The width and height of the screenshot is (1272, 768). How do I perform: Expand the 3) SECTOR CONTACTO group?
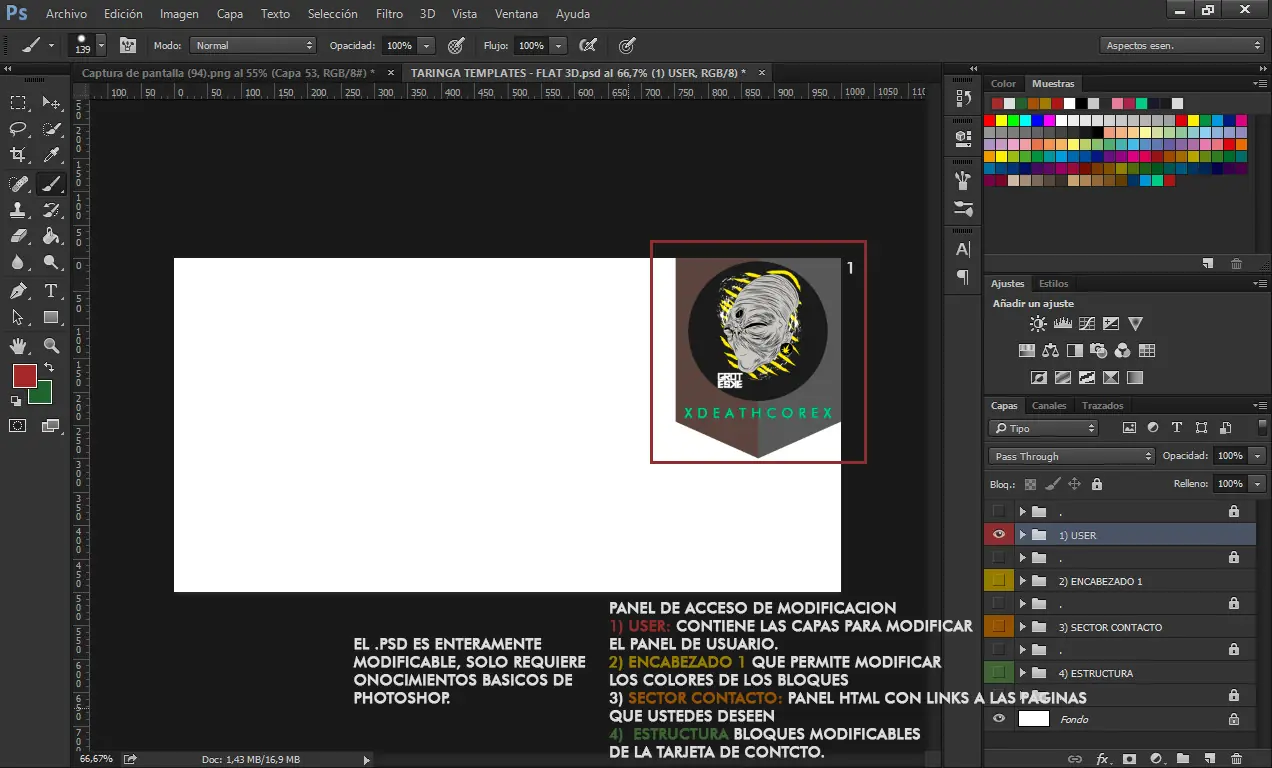(1023, 627)
